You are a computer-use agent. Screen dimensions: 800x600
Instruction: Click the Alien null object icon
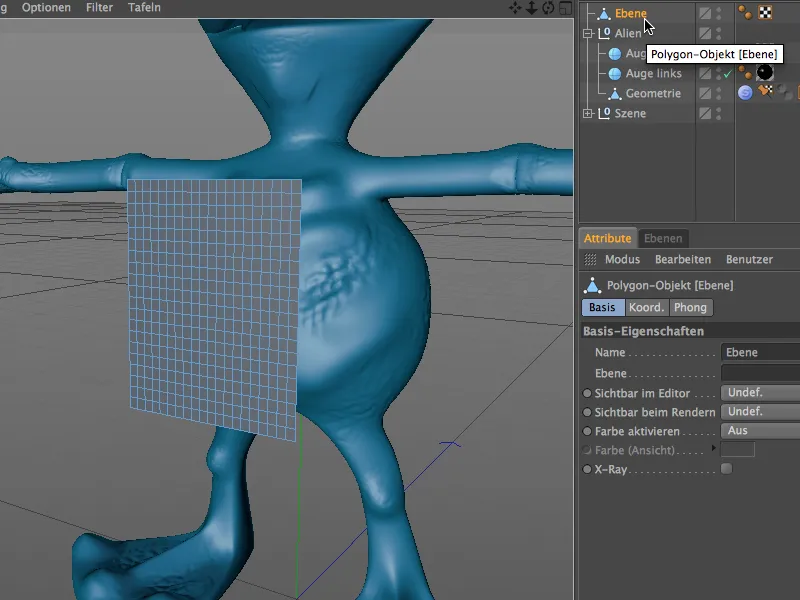click(x=604, y=33)
